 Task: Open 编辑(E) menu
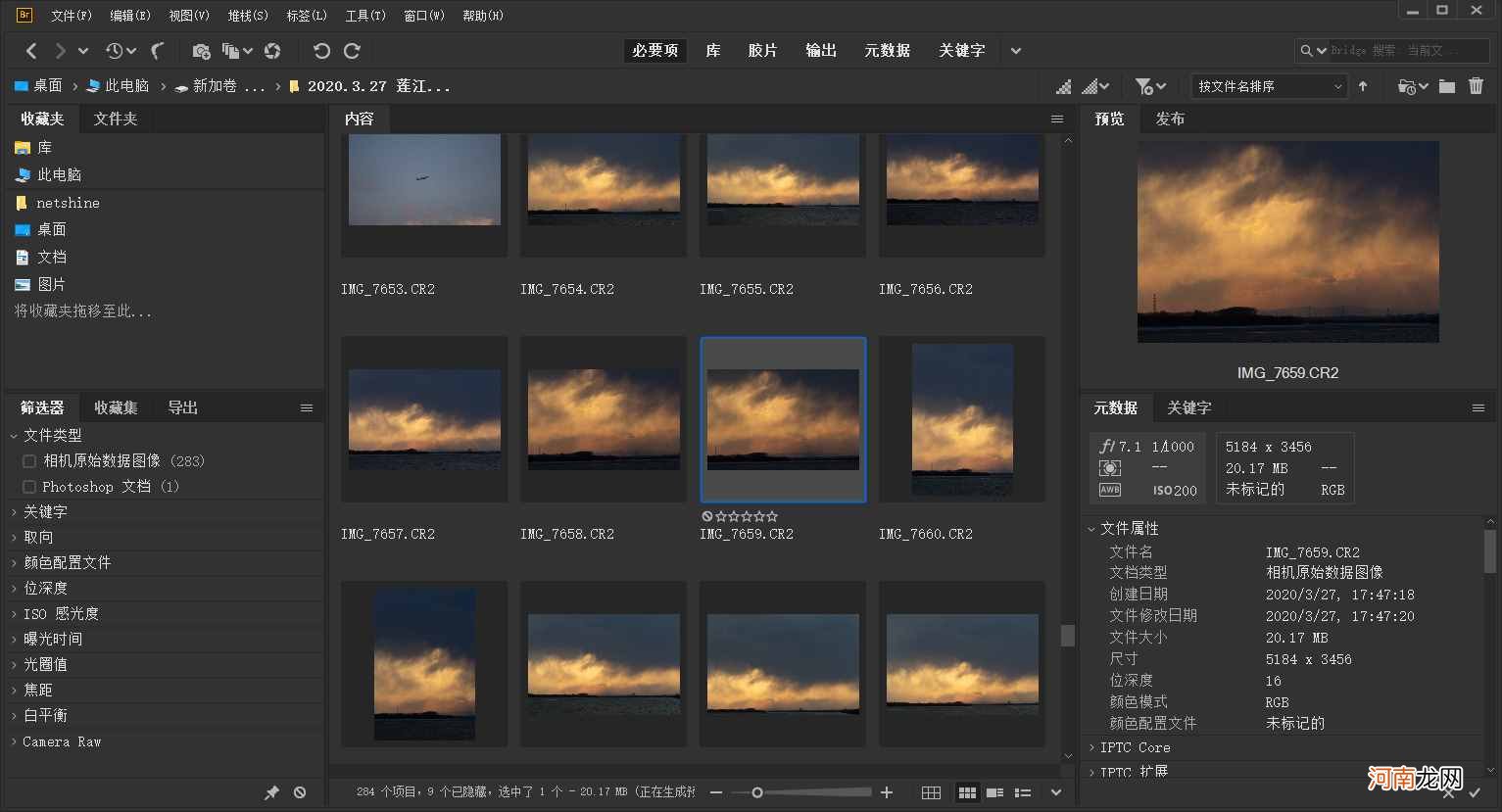130,16
